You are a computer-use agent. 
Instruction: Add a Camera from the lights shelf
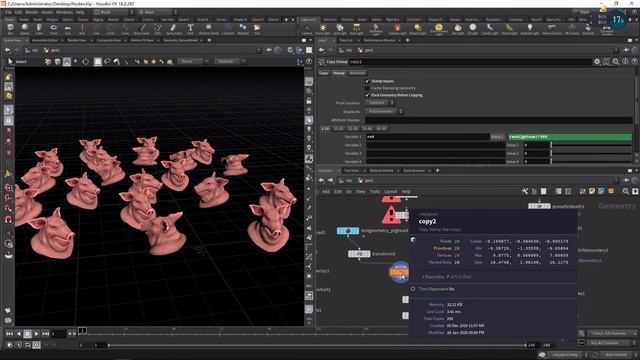[307, 29]
